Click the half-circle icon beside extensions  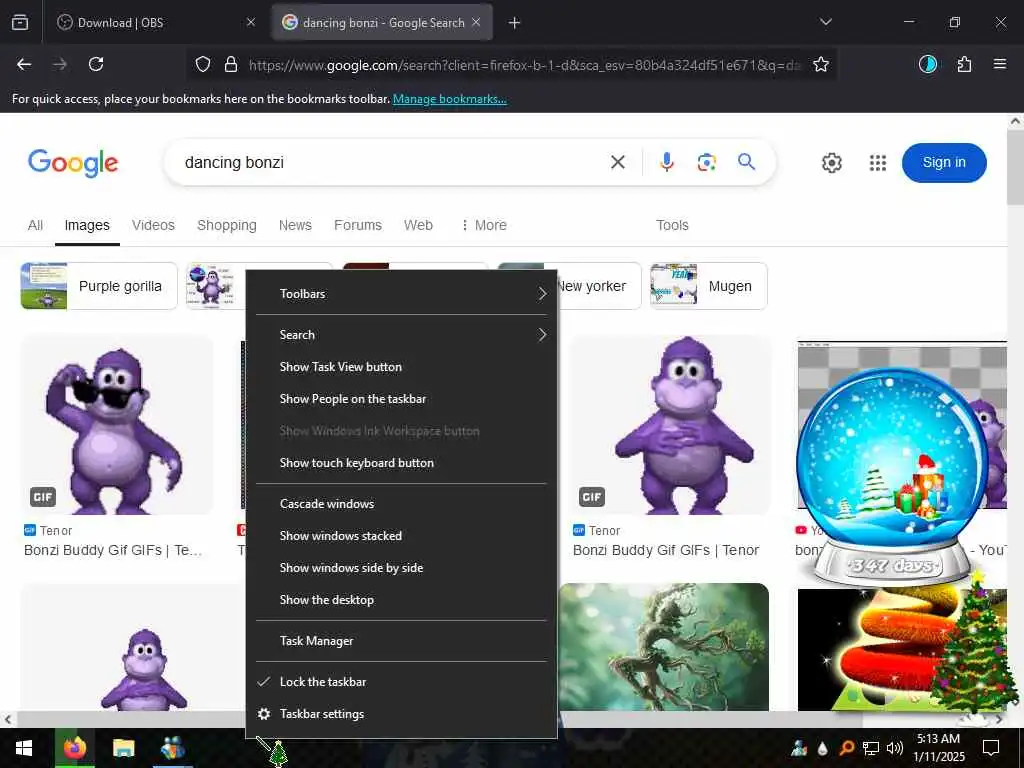coord(928,64)
